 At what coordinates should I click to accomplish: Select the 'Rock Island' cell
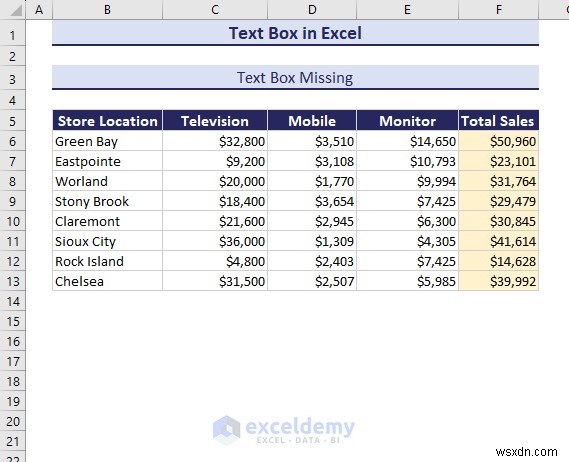[x=107, y=261]
